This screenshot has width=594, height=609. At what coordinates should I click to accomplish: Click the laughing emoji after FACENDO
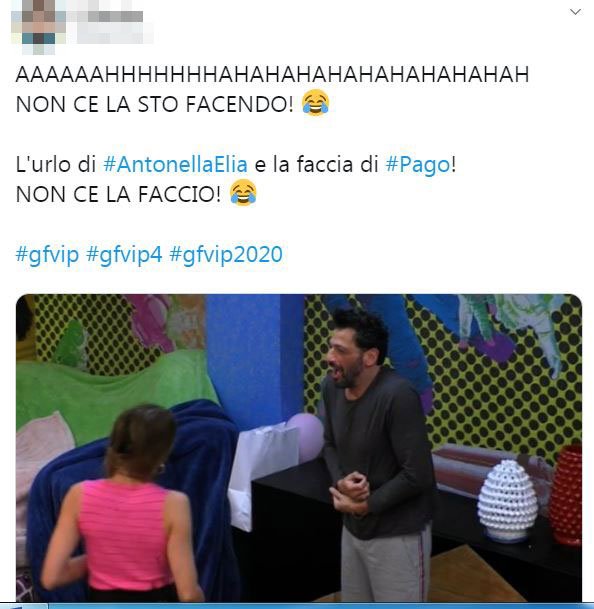(x=316, y=103)
